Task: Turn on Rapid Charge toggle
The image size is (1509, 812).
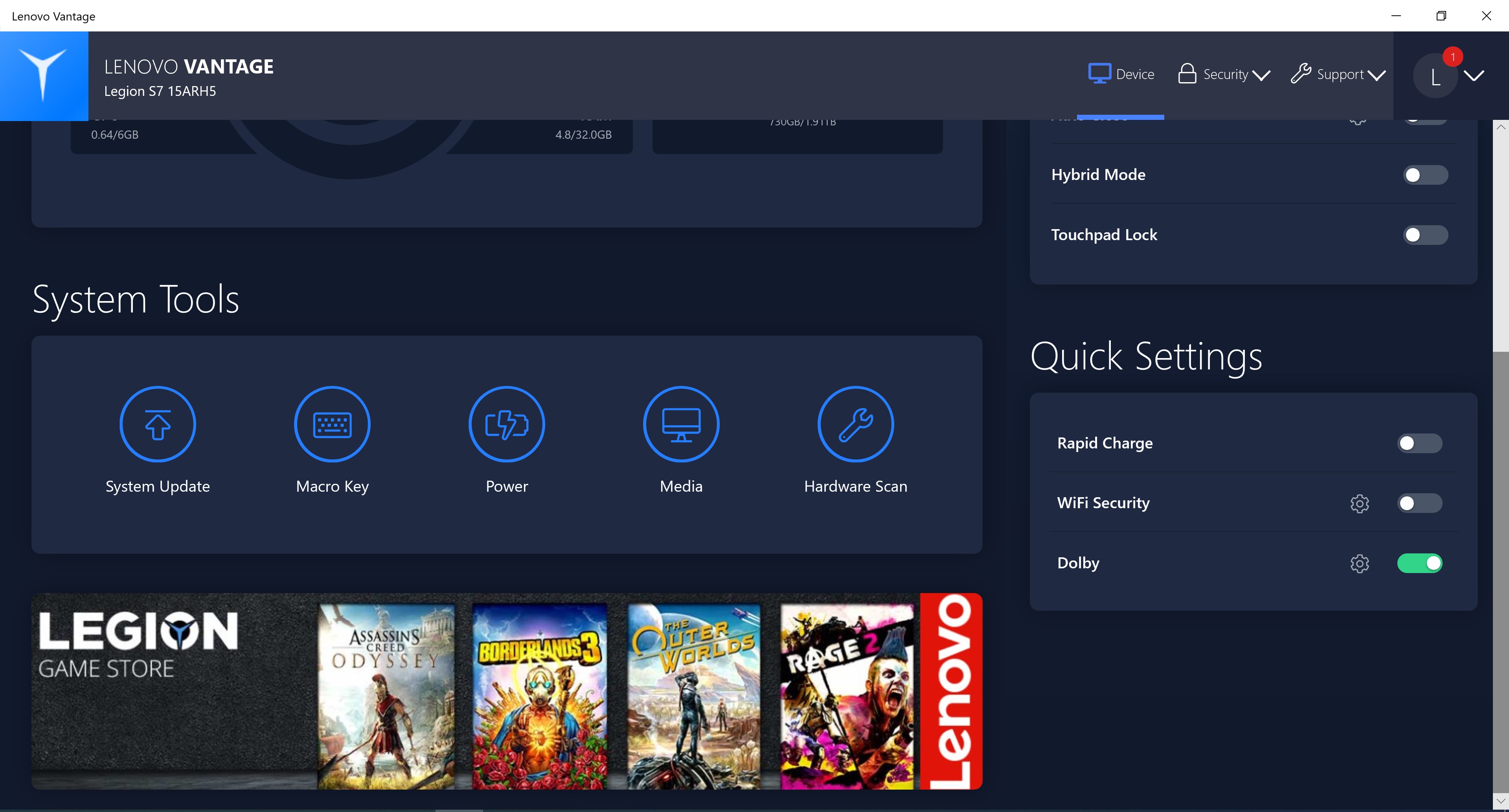Action: tap(1419, 443)
